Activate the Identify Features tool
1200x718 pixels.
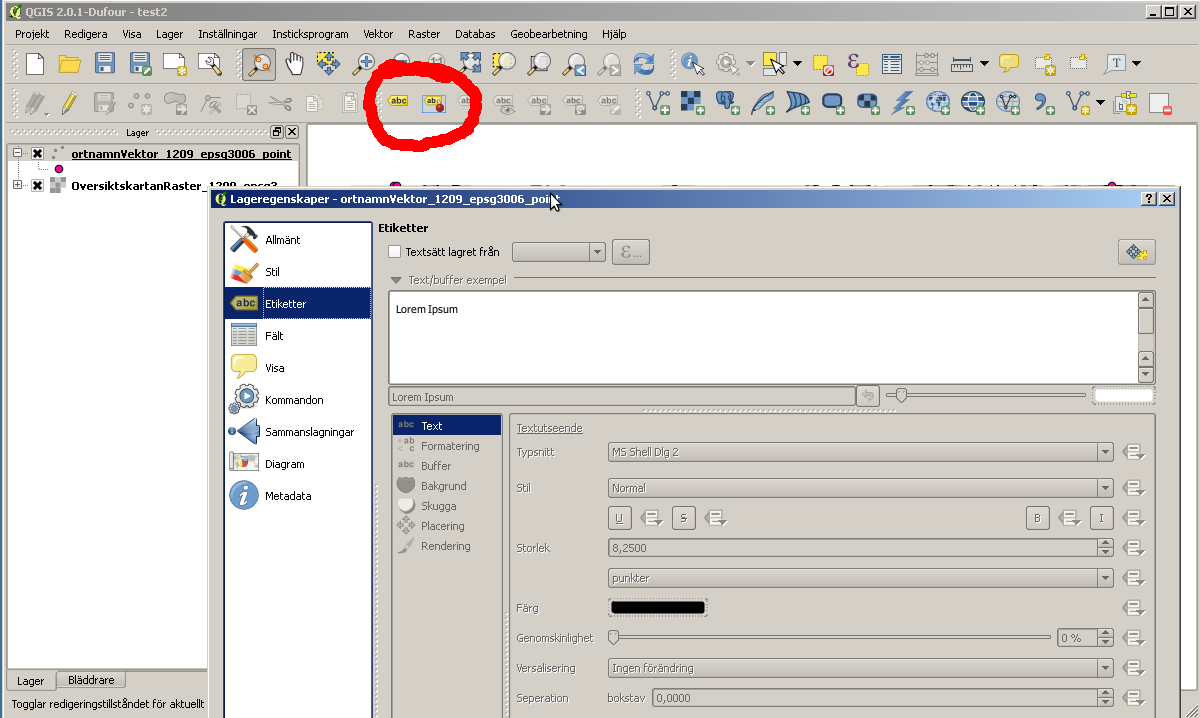[692, 64]
